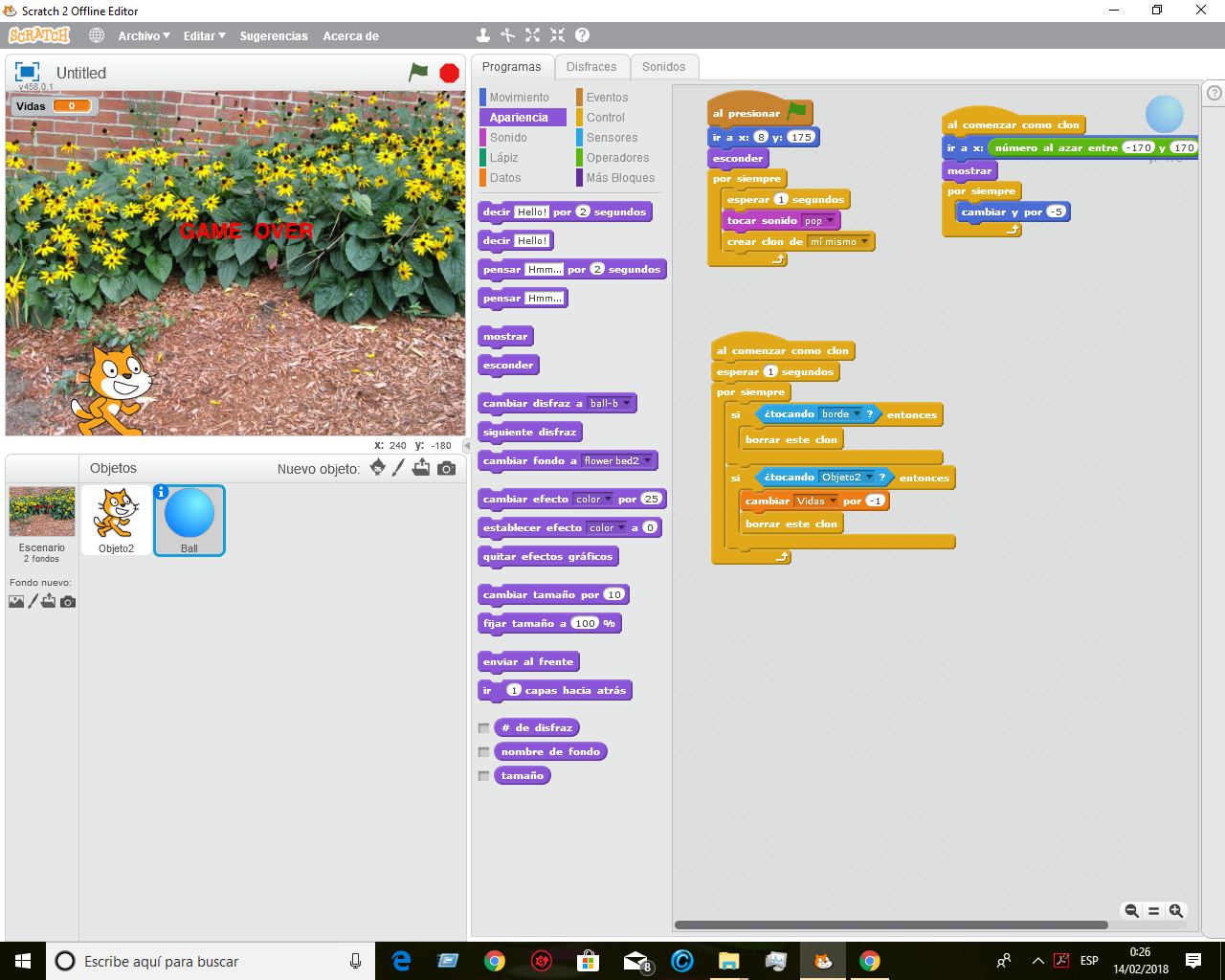Viewport: 1225px width, 980px height.
Task: Enable the '# de disfraz' stage monitor checkbox
Action: pos(484,727)
